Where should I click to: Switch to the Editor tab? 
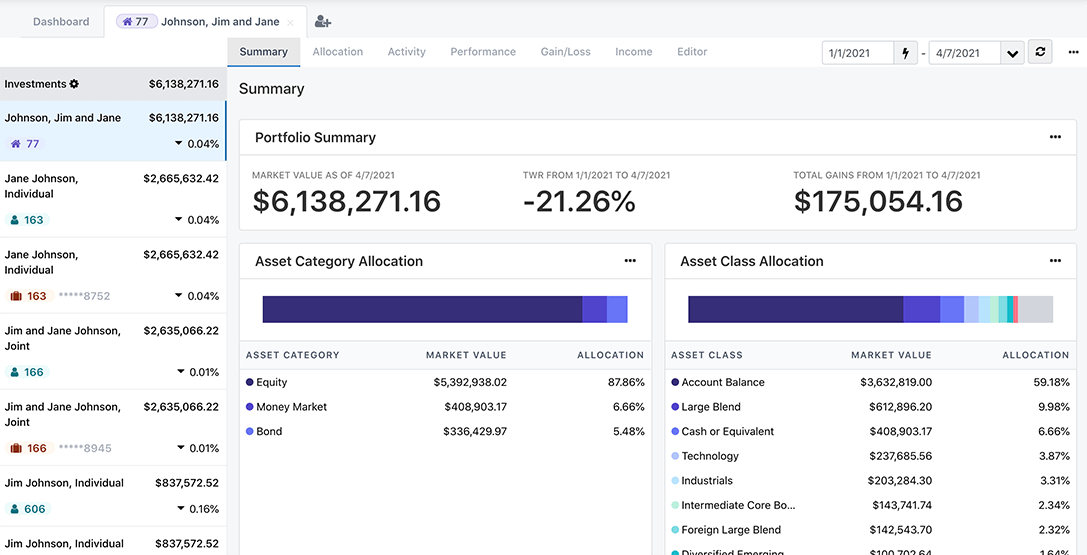[692, 52]
